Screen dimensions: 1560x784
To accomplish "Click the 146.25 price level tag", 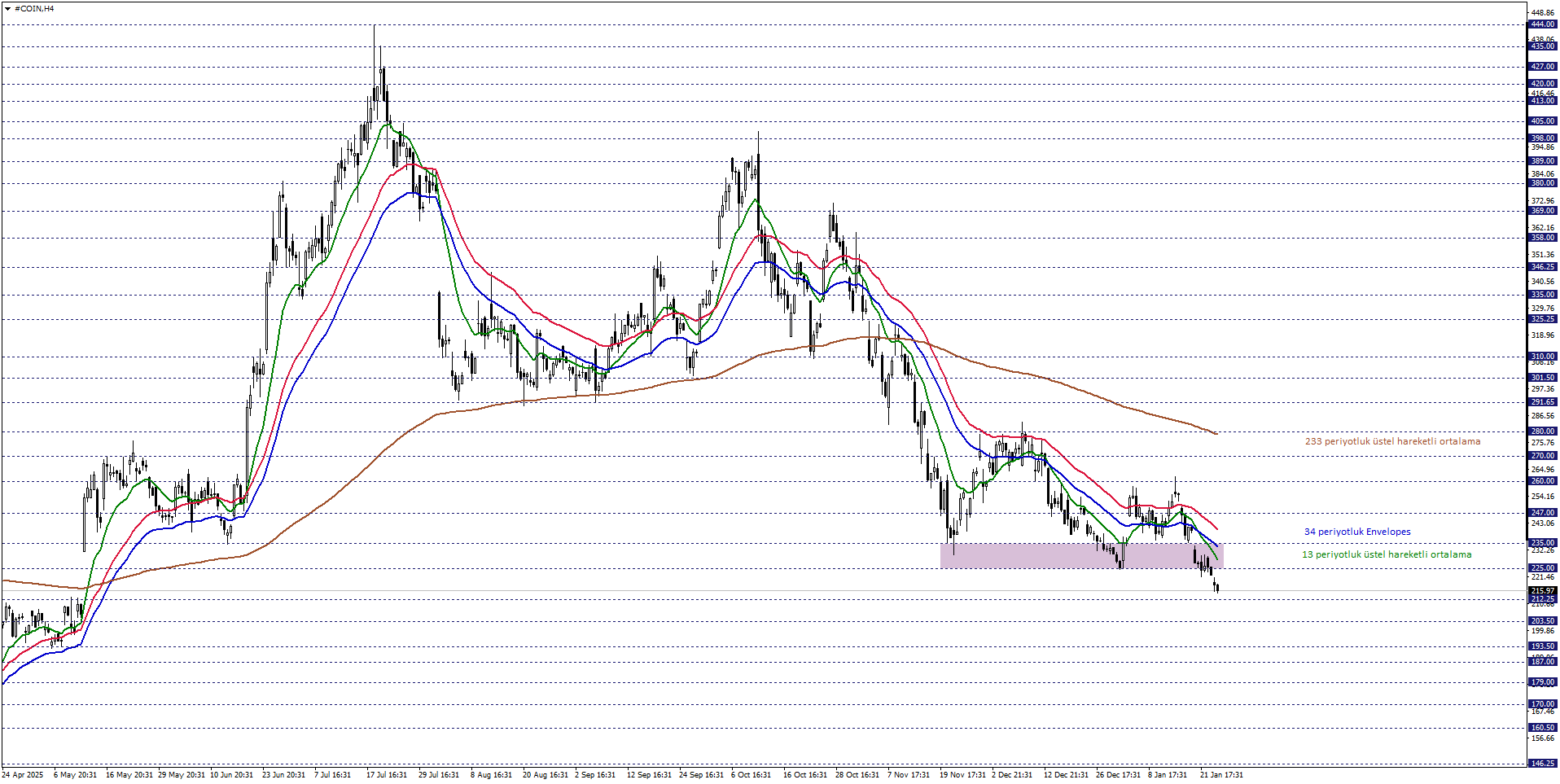I will coord(1542,764).
